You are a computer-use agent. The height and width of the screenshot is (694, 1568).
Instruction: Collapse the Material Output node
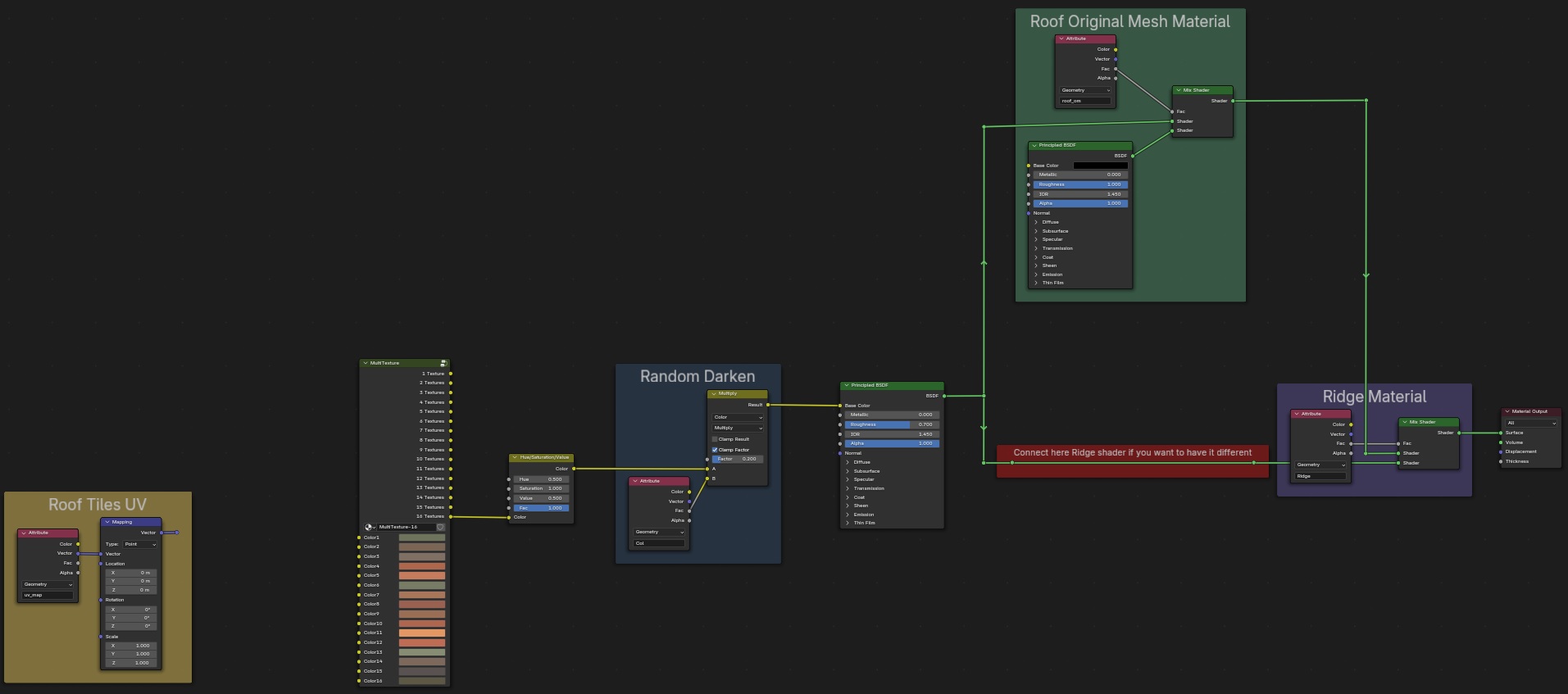pyautogui.click(x=1507, y=411)
